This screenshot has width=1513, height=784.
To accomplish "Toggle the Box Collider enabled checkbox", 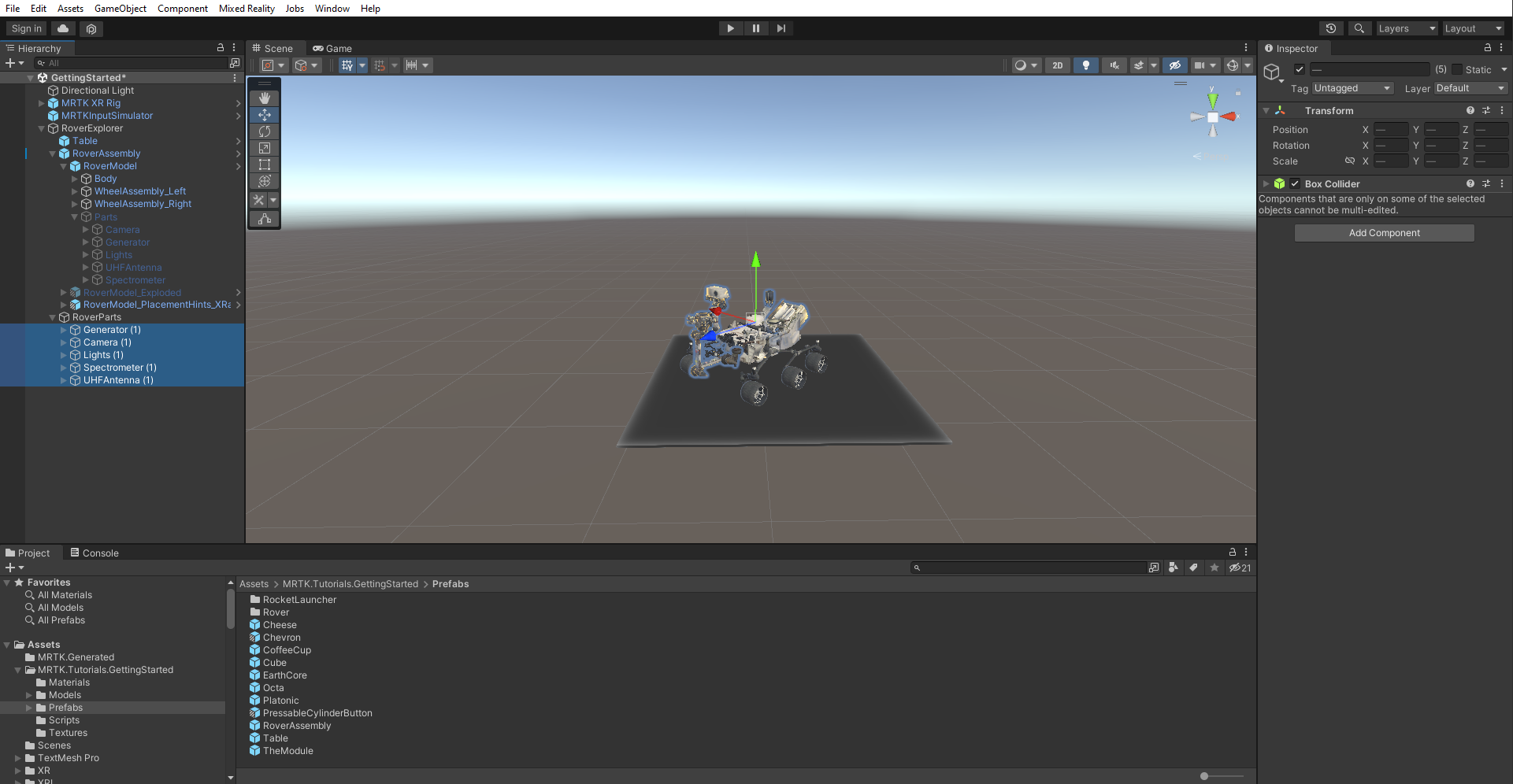I will (x=1295, y=183).
